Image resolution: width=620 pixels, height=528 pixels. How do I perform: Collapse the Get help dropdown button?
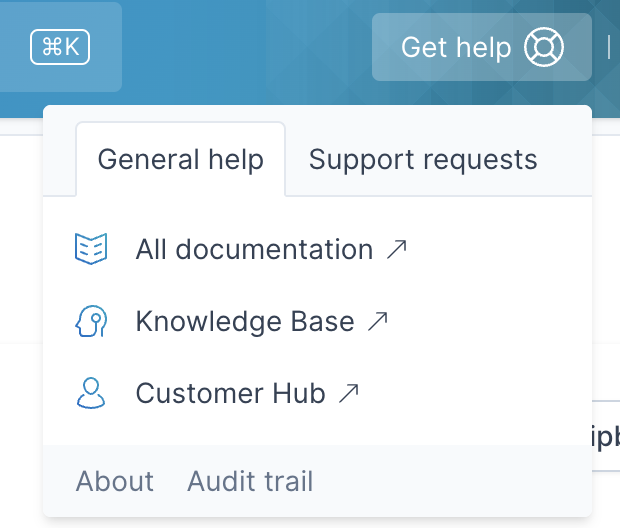tap(481, 47)
